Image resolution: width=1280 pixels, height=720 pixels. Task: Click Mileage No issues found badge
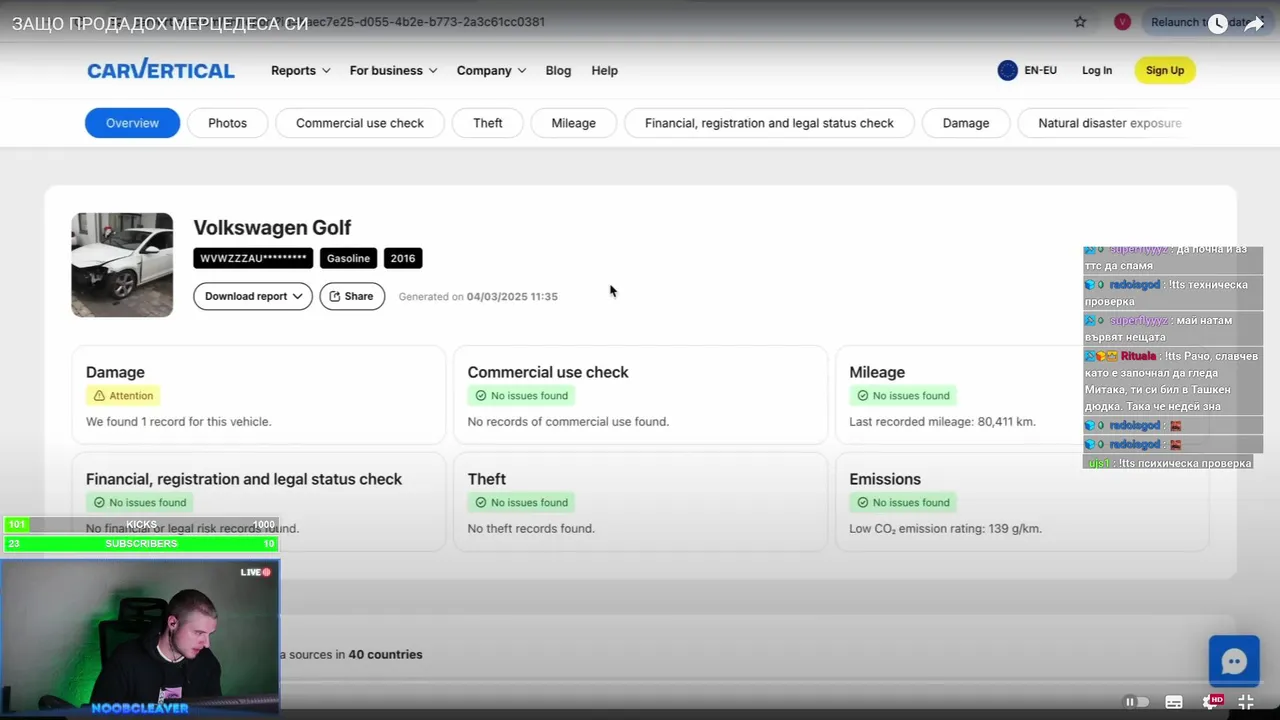(903, 396)
